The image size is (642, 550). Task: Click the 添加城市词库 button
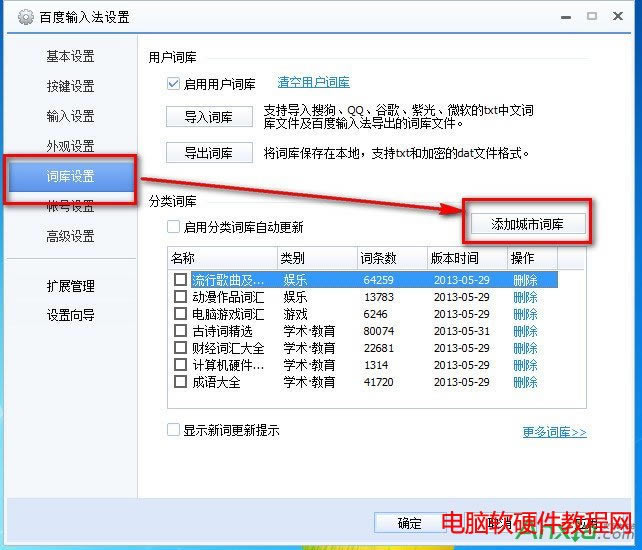click(x=527, y=224)
